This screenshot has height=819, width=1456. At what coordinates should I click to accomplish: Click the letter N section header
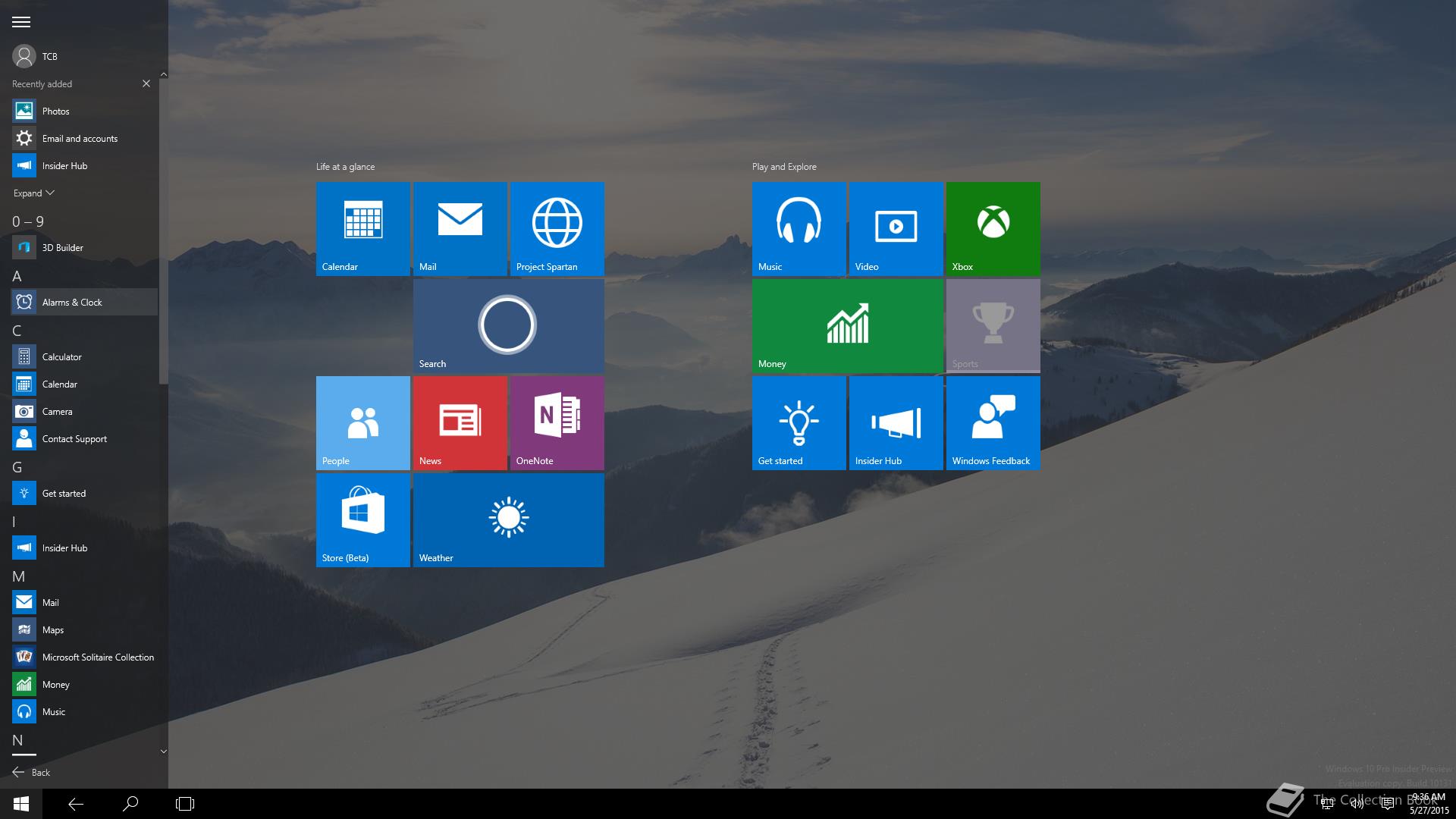coord(18,740)
